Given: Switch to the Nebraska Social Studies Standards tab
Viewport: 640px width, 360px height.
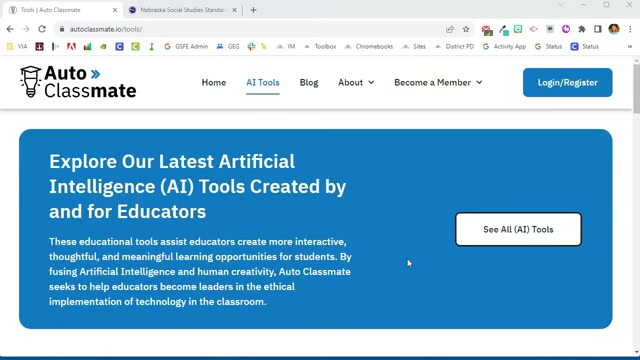Looking at the screenshot, I should (182, 10).
